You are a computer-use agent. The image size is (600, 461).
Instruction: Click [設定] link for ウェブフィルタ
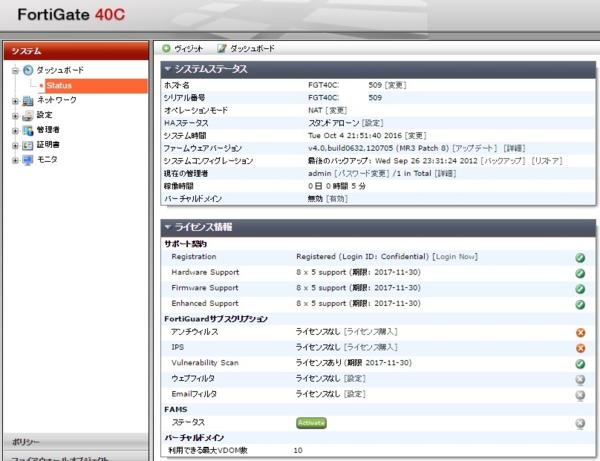click(355, 378)
